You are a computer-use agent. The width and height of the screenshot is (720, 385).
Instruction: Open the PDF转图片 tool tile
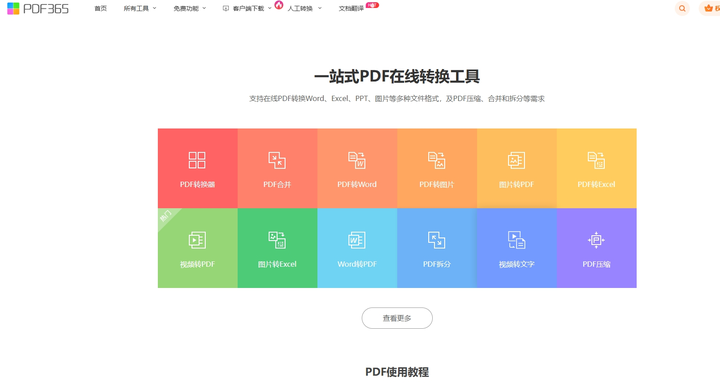(437, 168)
